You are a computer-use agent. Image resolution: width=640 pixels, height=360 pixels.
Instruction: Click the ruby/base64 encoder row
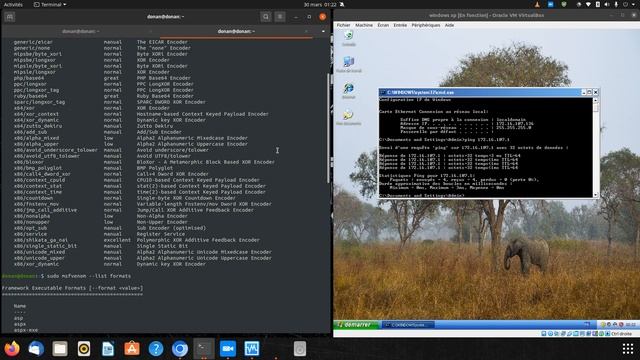[103, 96]
